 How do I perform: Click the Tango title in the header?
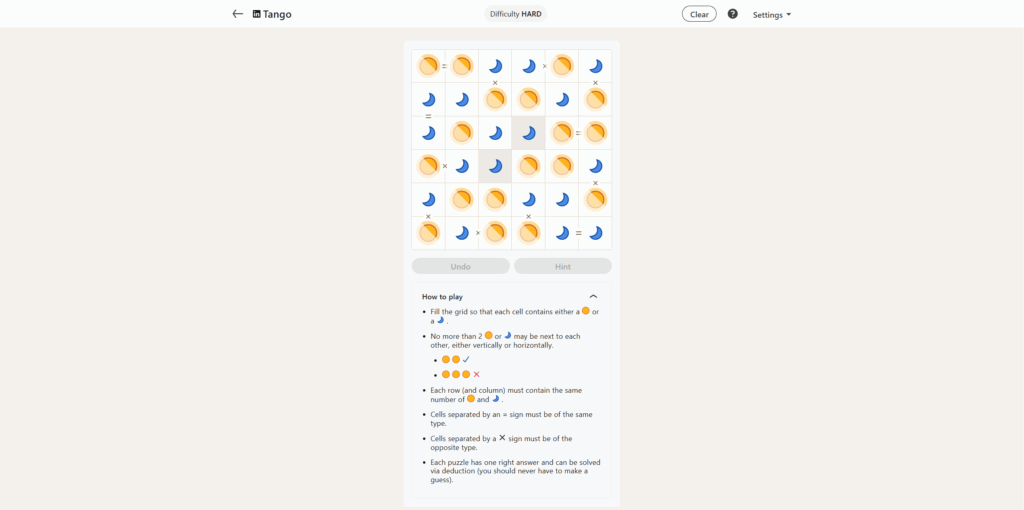coord(277,14)
